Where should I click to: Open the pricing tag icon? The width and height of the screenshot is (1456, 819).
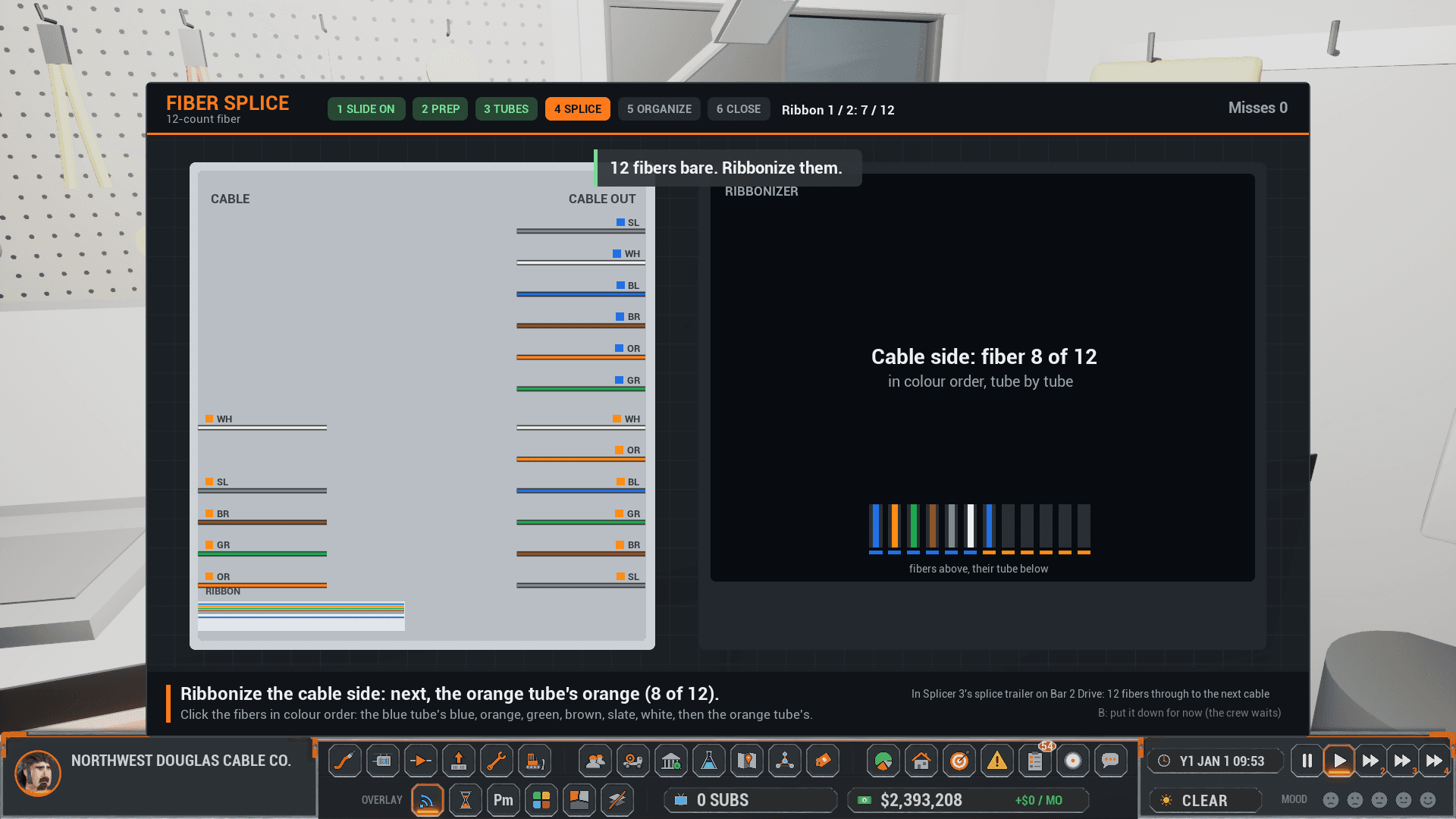[823, 761]
